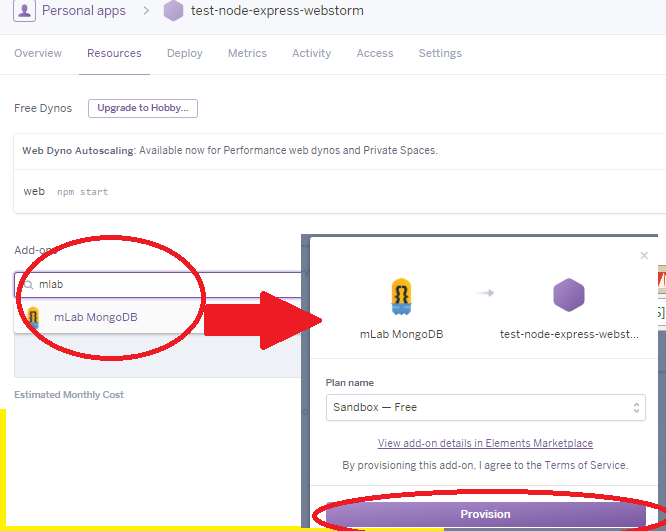The height and width of the screenshot is (531, 666).
Task: Open the Settings tab
Action: [440, 54]
